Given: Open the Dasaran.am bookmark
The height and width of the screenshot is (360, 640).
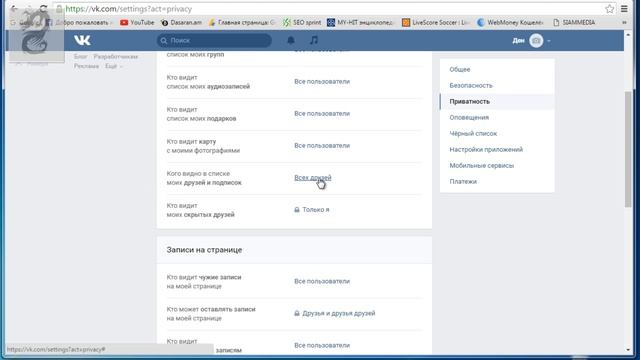Looking at the screenshot, I should pos(181,22).
